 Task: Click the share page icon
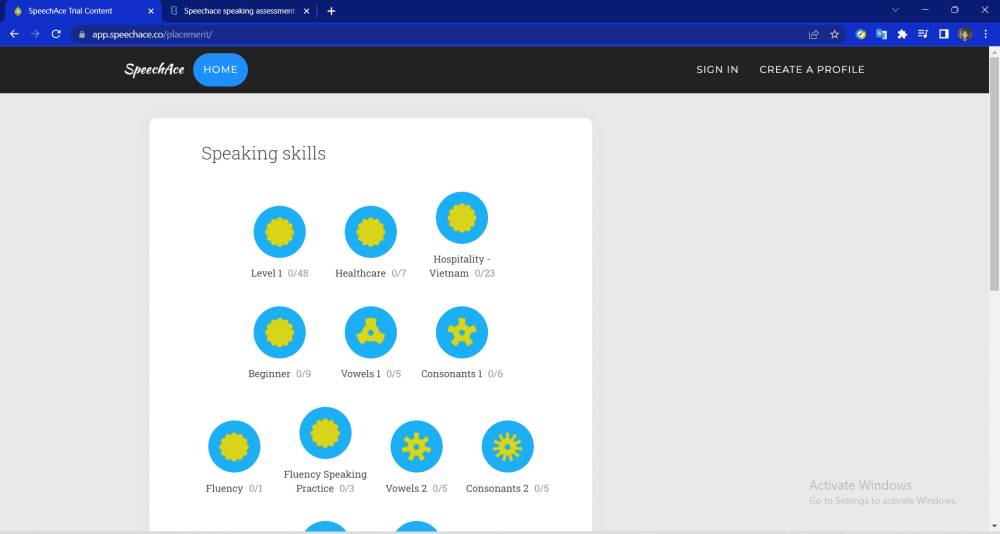[814, 34]
